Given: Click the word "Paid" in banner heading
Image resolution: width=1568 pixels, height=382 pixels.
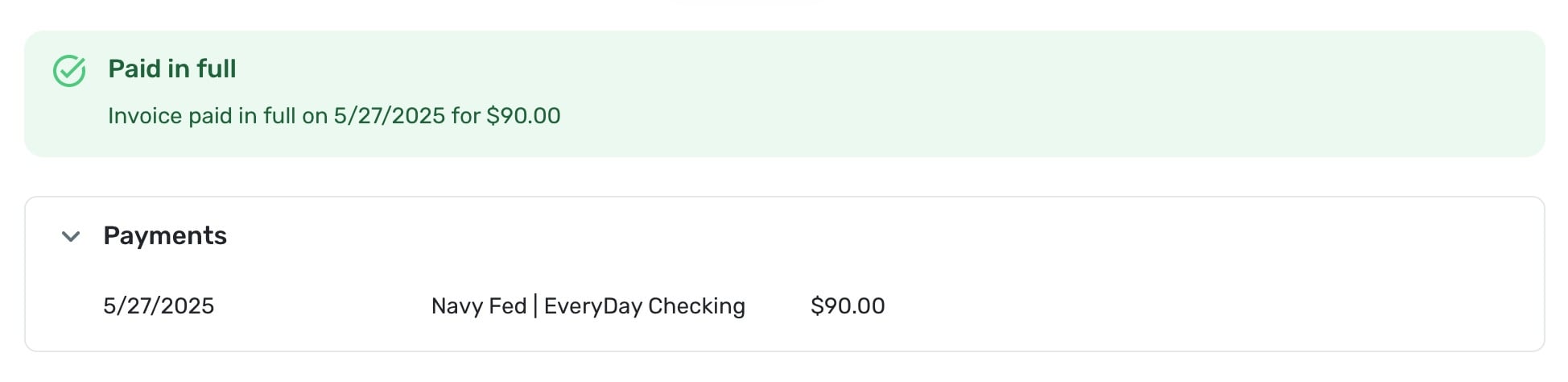Looking at the screenshot, I should tap(134, 69).
